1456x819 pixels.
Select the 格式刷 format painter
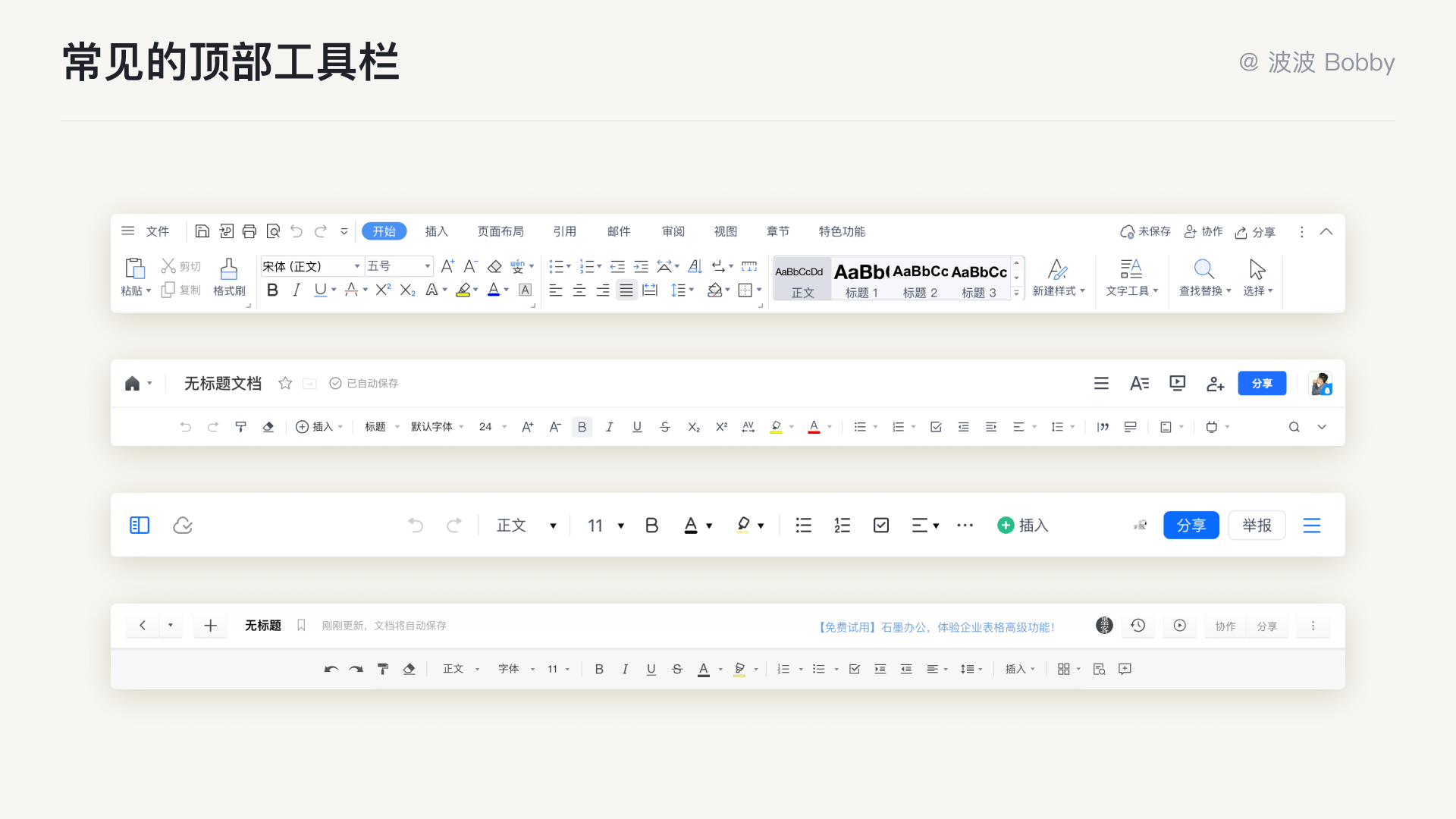229,278
